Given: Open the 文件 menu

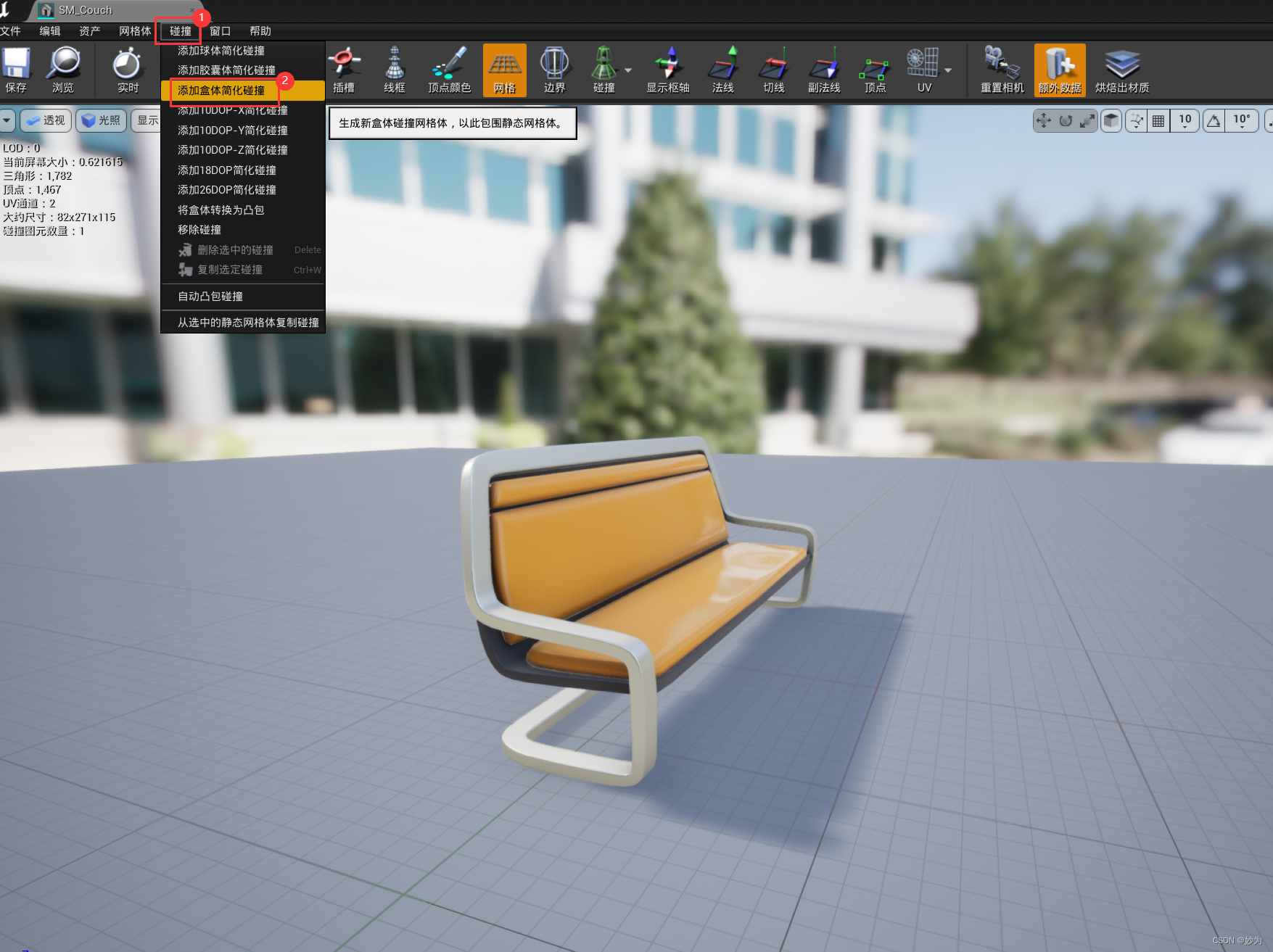Looking at the screenshot, I should point(10,31).
